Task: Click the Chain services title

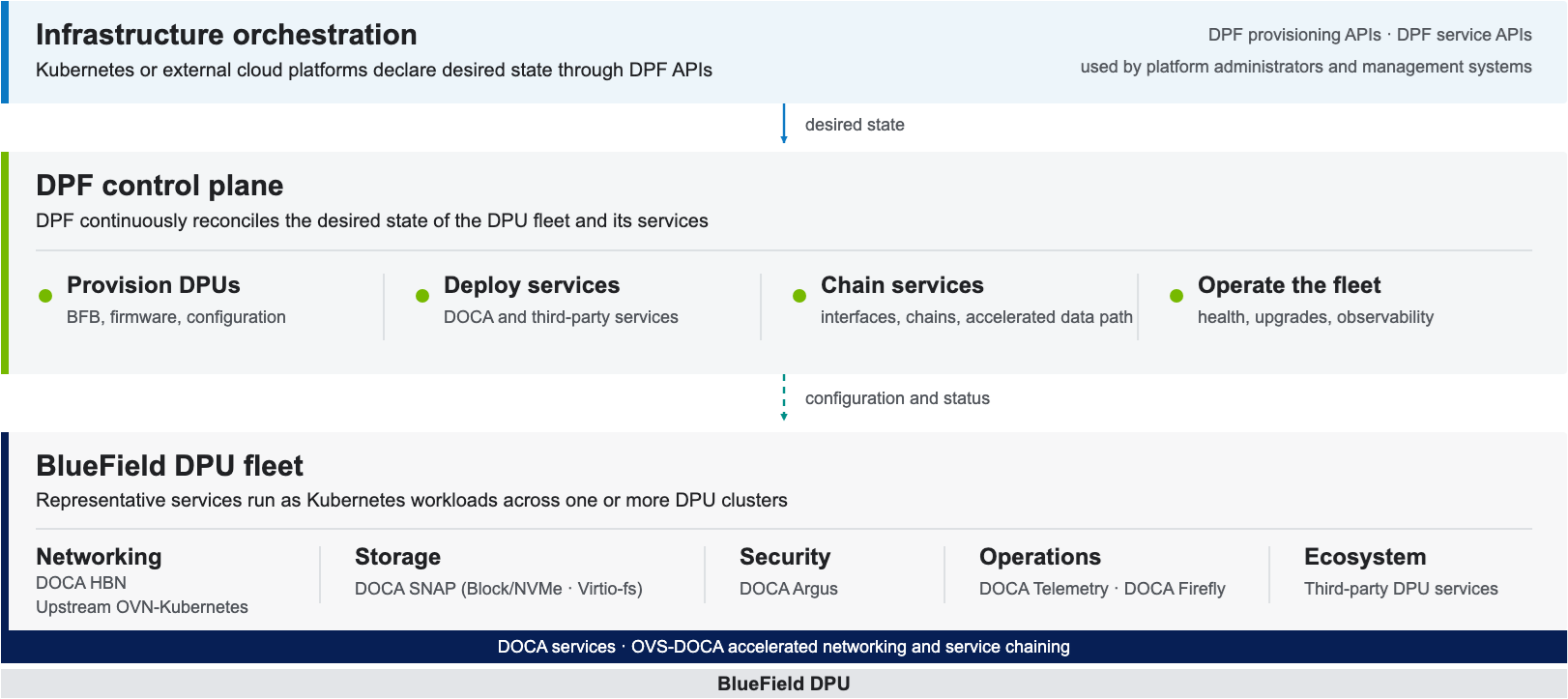Action: pyautogui.click(x=902, y=285)
